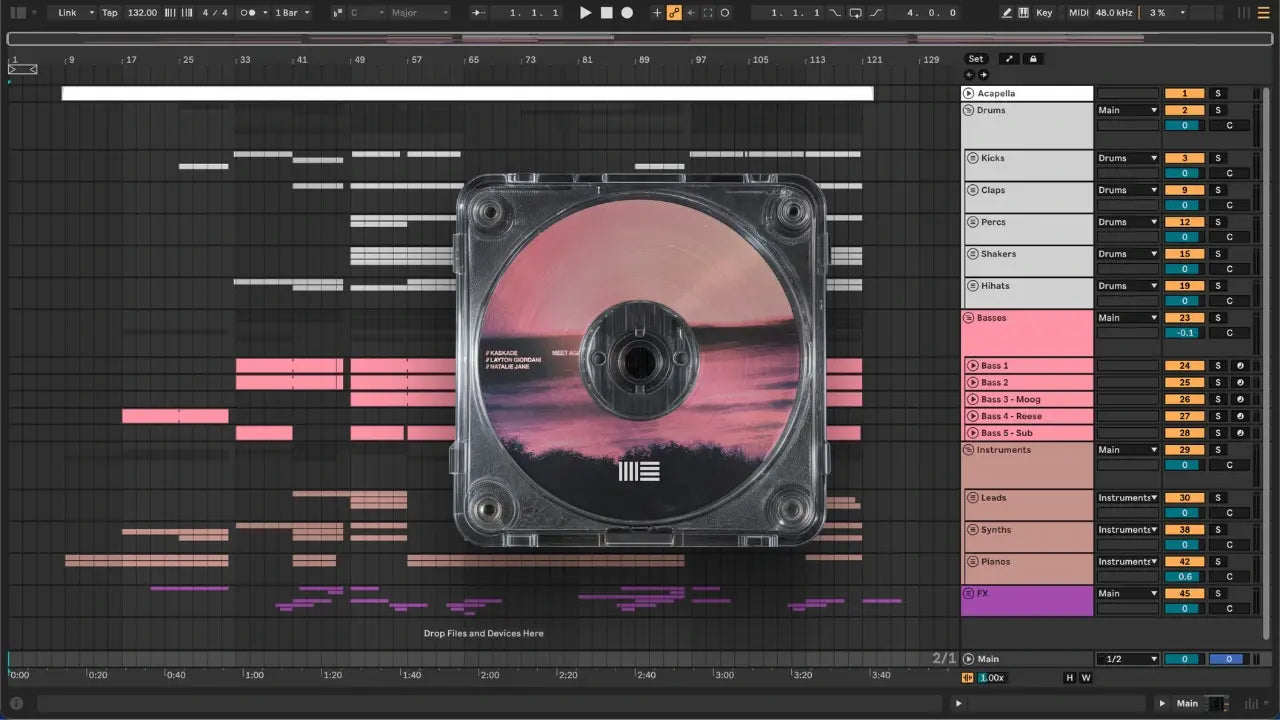This screenshot has width=1280, height=720.
Task: Open the Main track 1/2 output dropdown
Action: pyautogui.click(x=1128, y=659)
